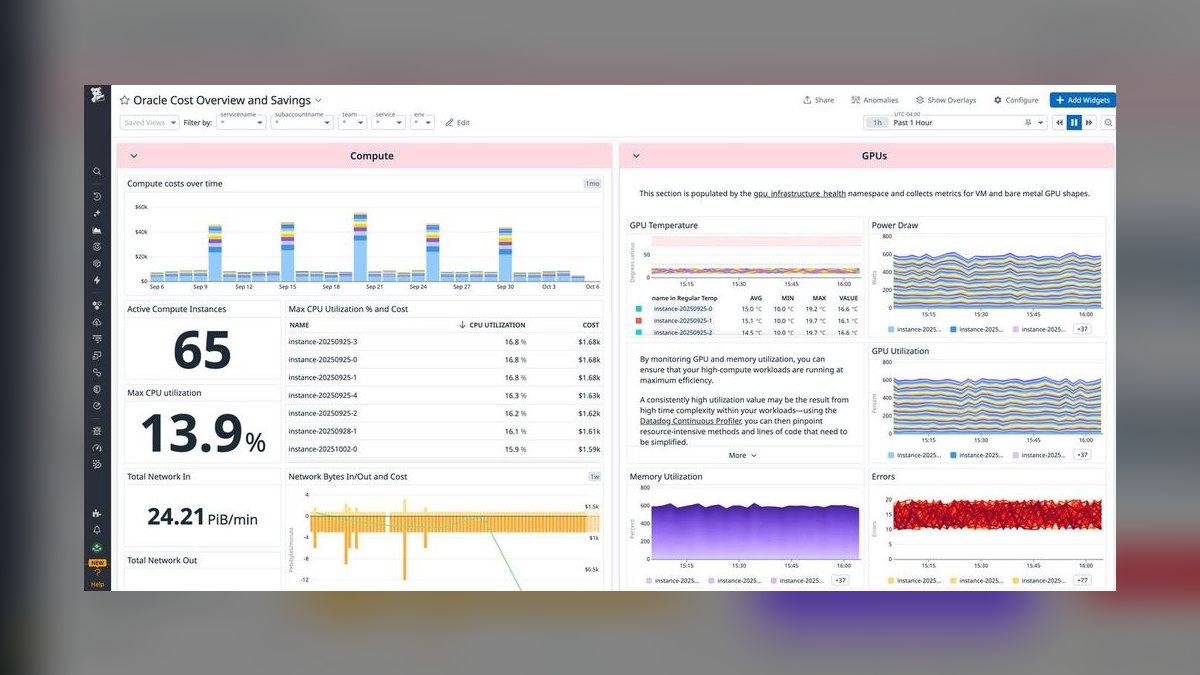The width and height of the screenshot is (1200, 675).
Task: Open the Datadog logo home icon
Action: [x=97, y=95]
